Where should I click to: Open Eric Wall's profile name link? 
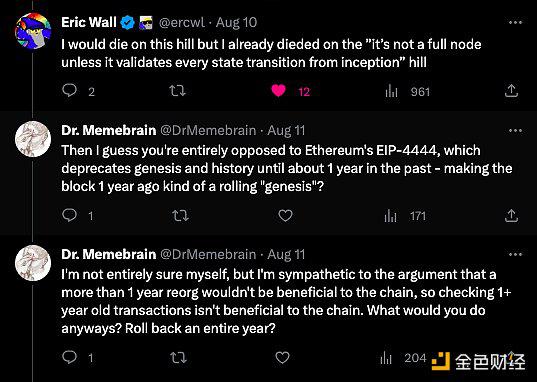tap(89, 23)
